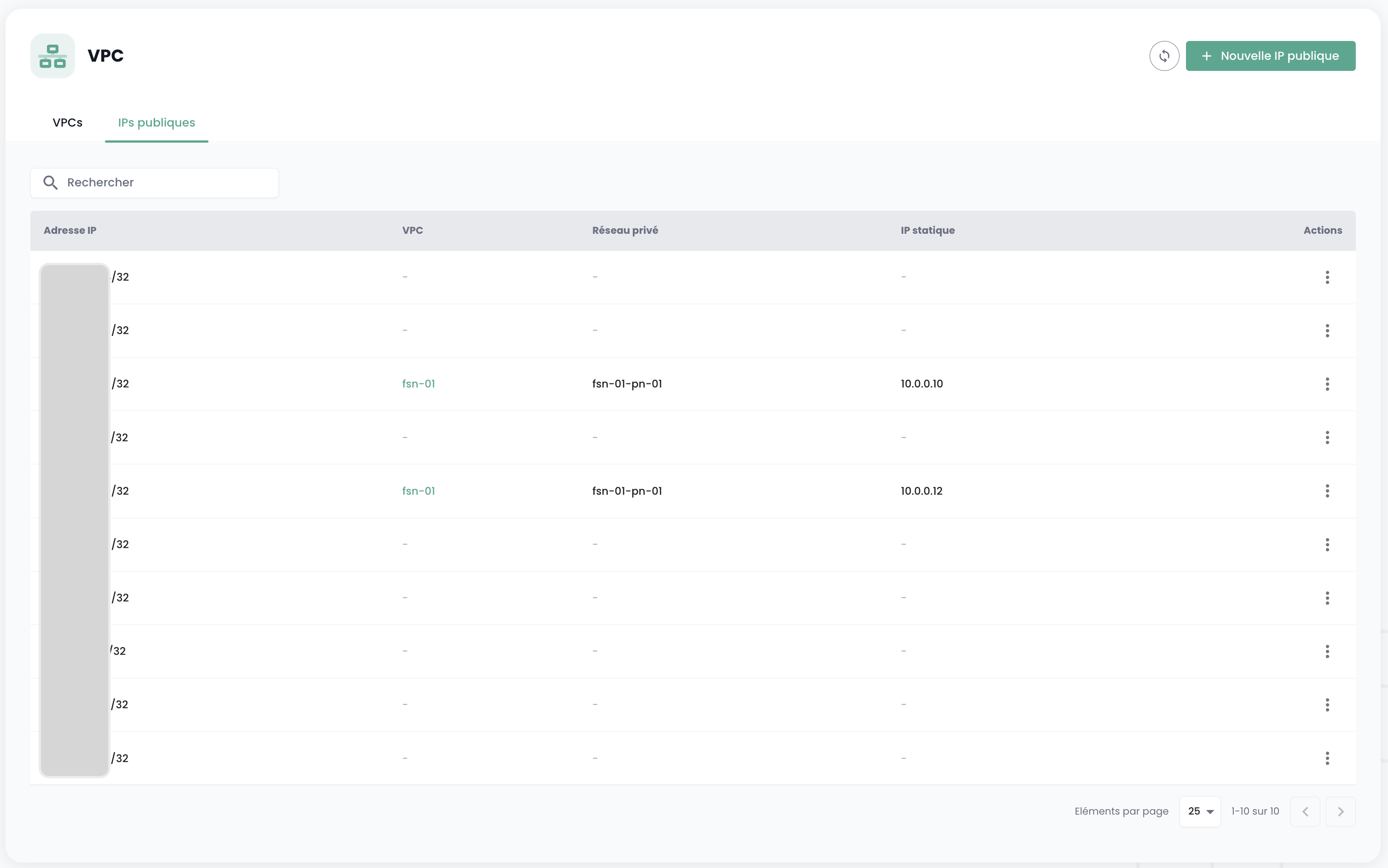The height and width of the screenshot is (868, 1388).
Task: Open actions menu for first IP row
Action: [x=1327, y=277]
